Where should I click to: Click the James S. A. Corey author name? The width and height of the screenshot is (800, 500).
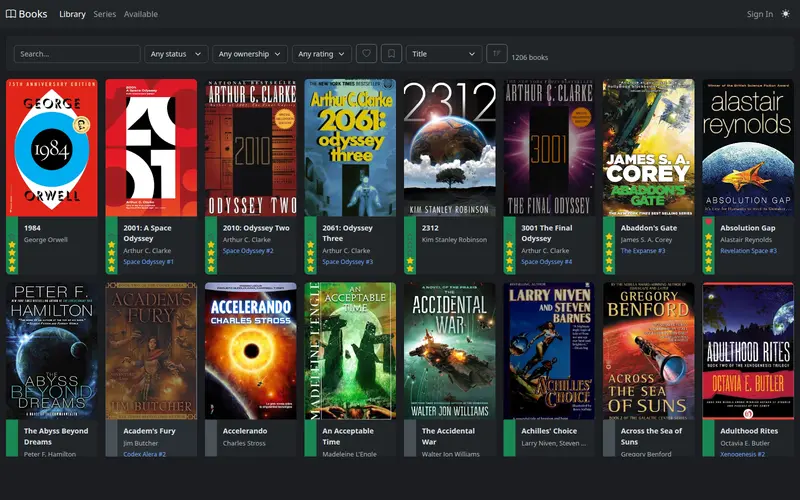click(646, 239)
